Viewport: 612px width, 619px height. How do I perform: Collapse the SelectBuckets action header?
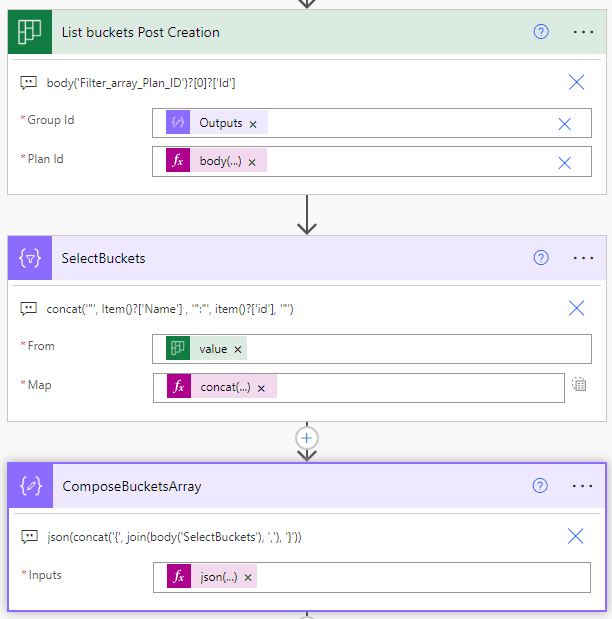280,258
